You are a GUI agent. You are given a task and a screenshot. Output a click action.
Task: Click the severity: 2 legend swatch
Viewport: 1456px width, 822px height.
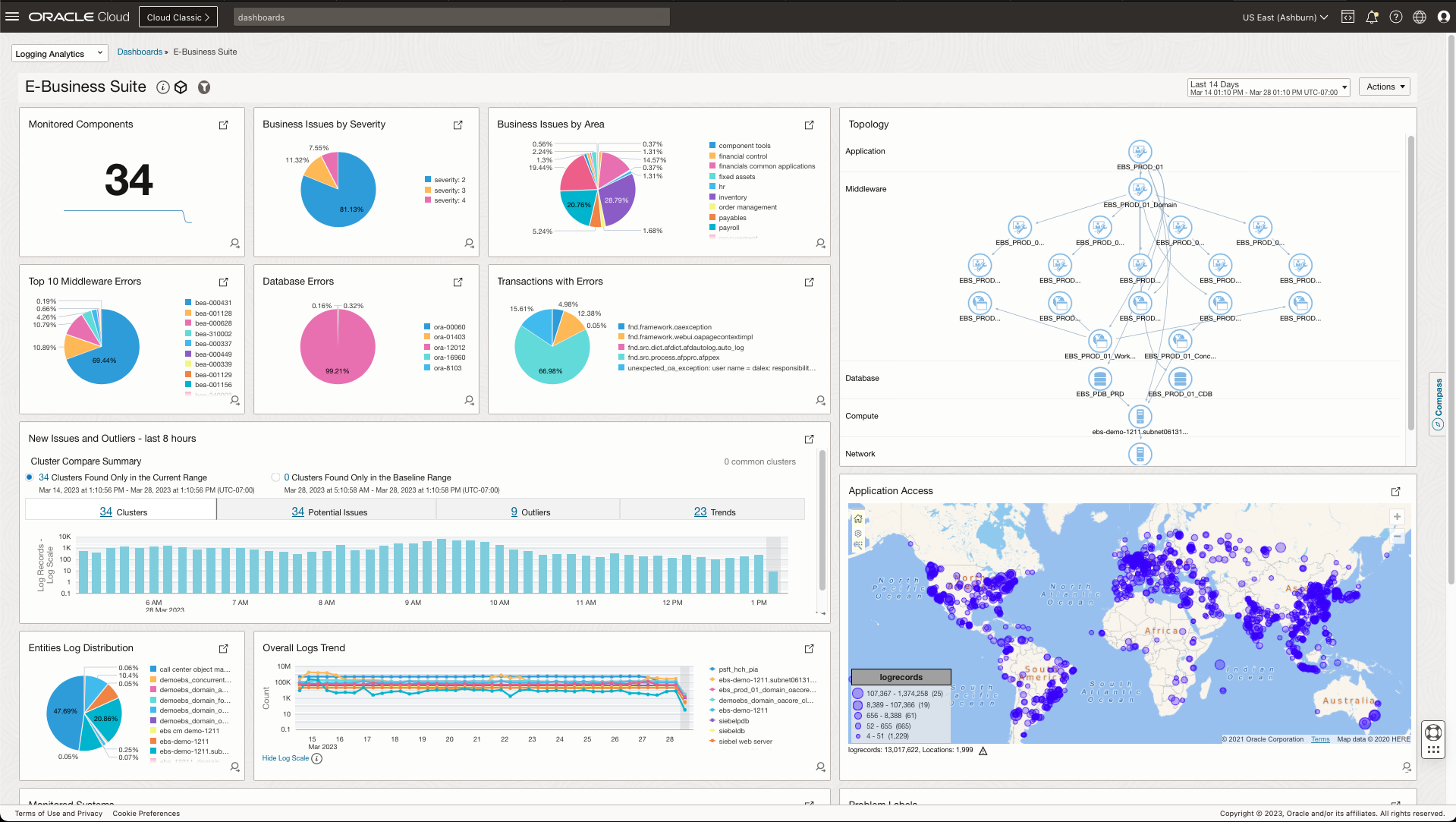(x=428, y=180)
